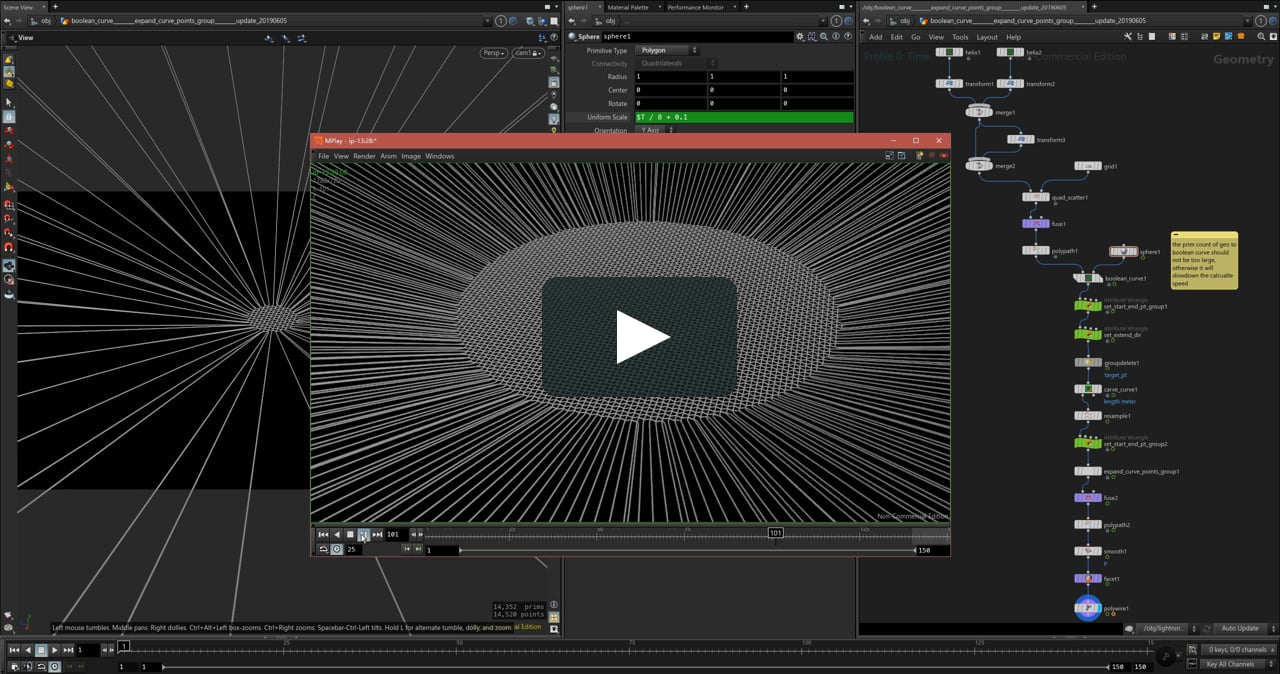Click main timeline jump to start button

click(x=14, y=650)
